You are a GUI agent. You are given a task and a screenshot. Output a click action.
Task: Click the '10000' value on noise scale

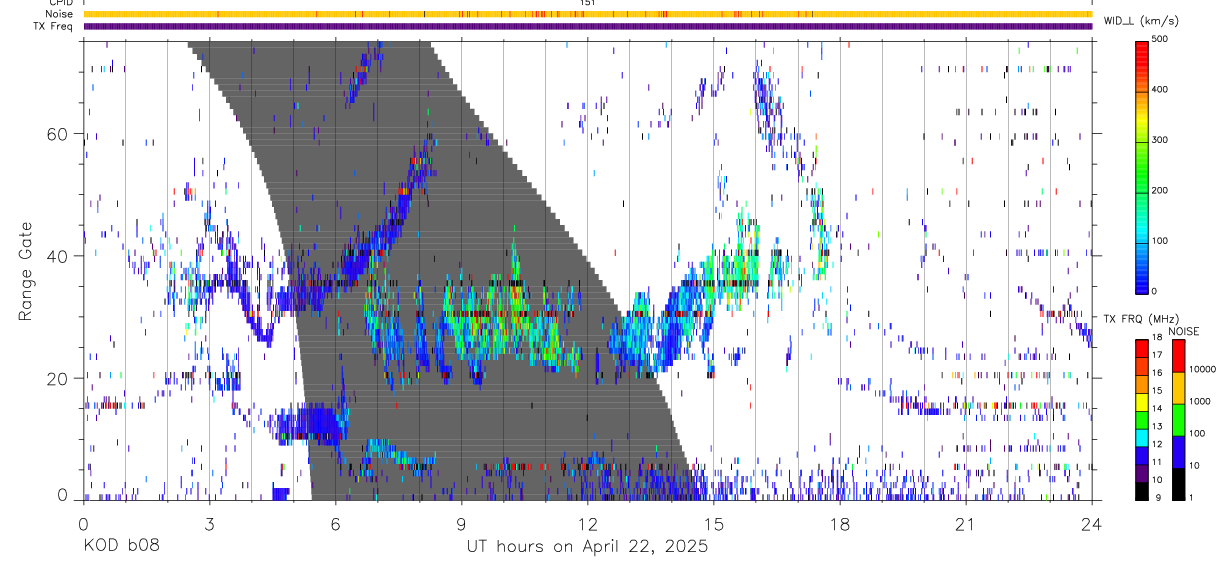pos(1202,369)
